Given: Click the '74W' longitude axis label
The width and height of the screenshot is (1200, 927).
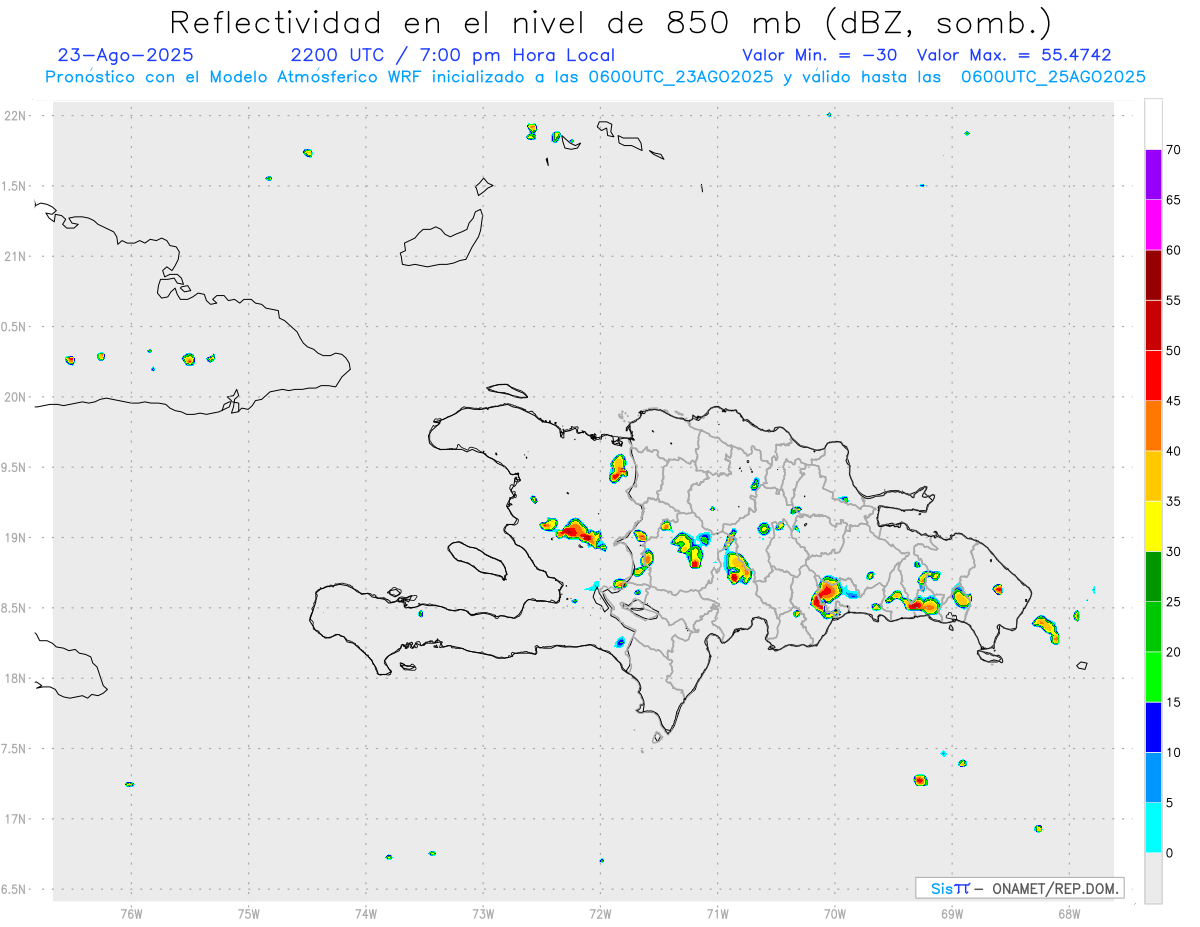Looking at the screenshot, I should coord(366,914).
